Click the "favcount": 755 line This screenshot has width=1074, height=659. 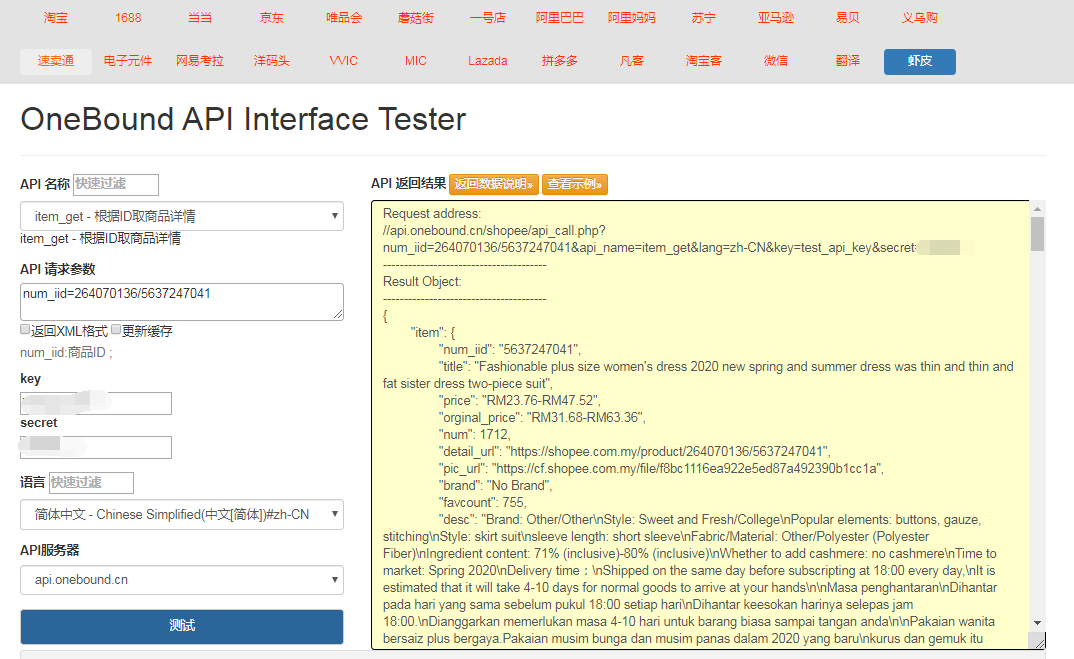point(482,503)
